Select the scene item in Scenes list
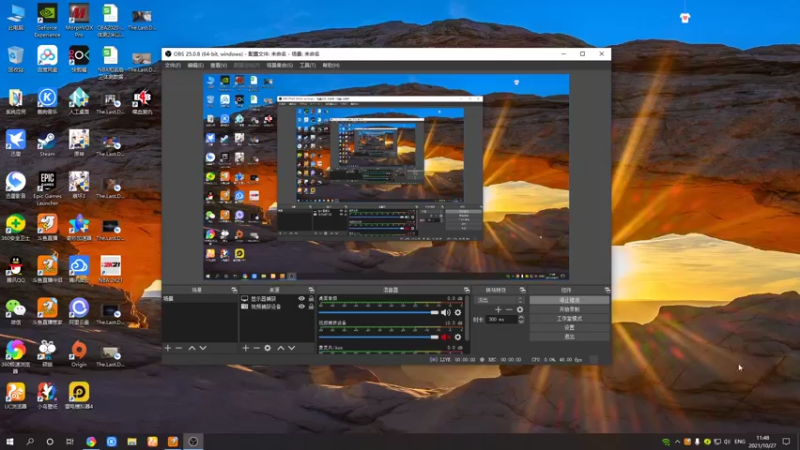Screen dimensions: 800x450 (200, 298)
